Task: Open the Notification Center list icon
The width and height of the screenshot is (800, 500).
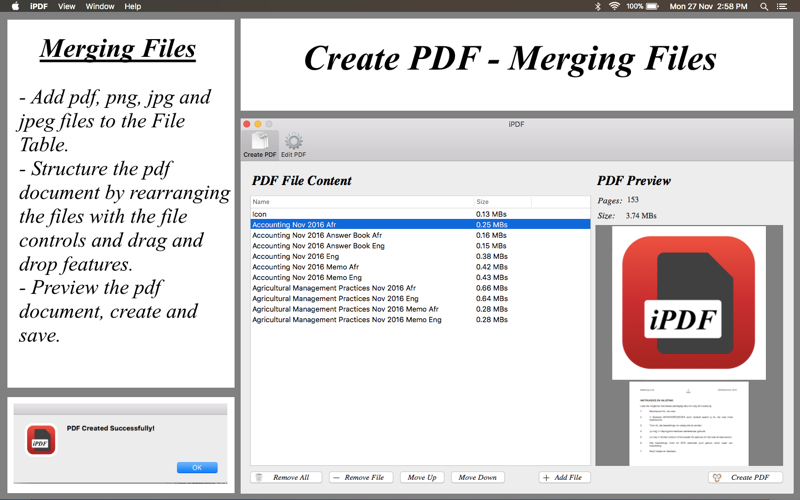Action: click(782, 7)
